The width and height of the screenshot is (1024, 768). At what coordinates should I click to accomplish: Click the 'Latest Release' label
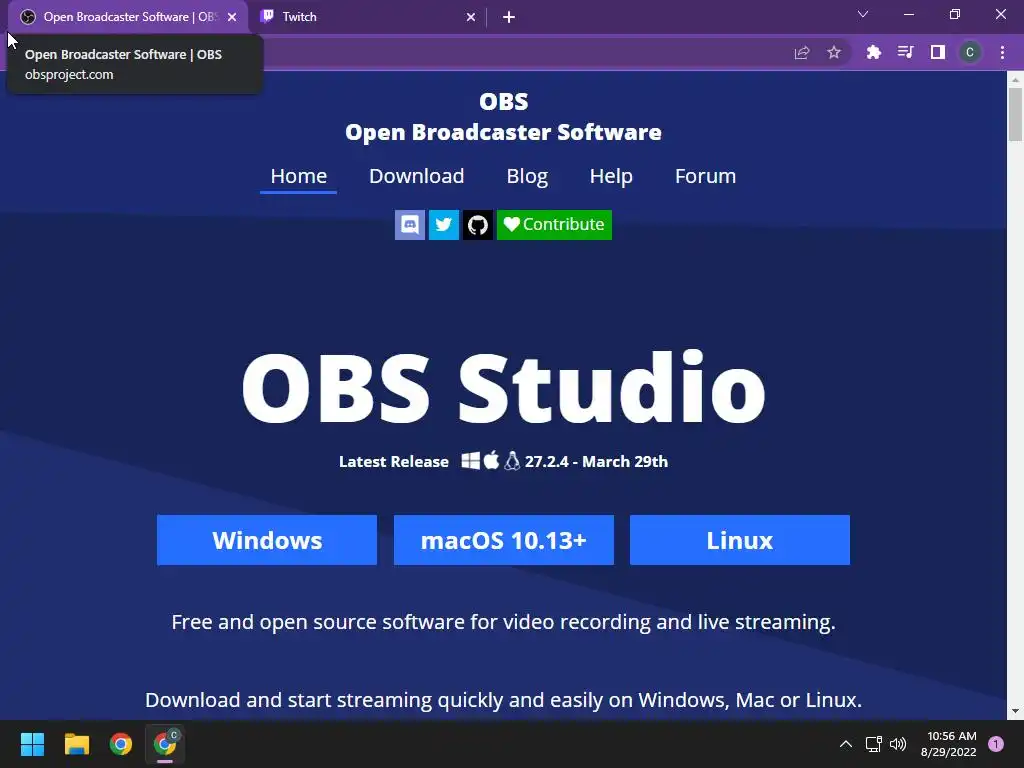pyautogui.click(x=394, y=462)
